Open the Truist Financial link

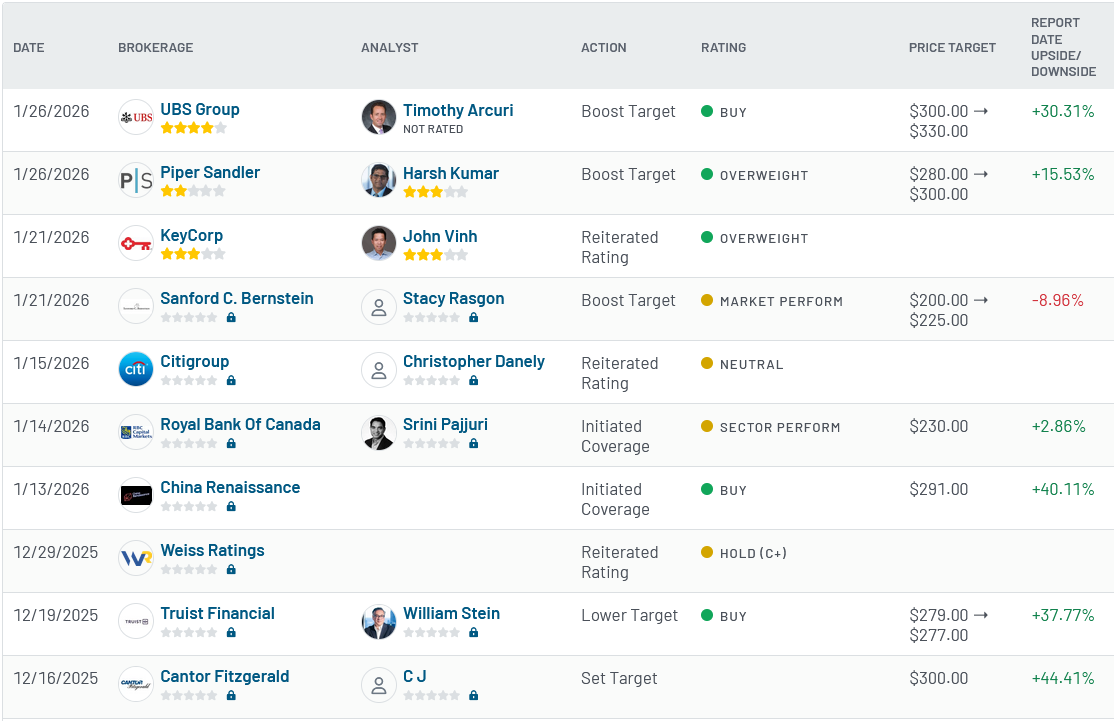tap(217, 614)
